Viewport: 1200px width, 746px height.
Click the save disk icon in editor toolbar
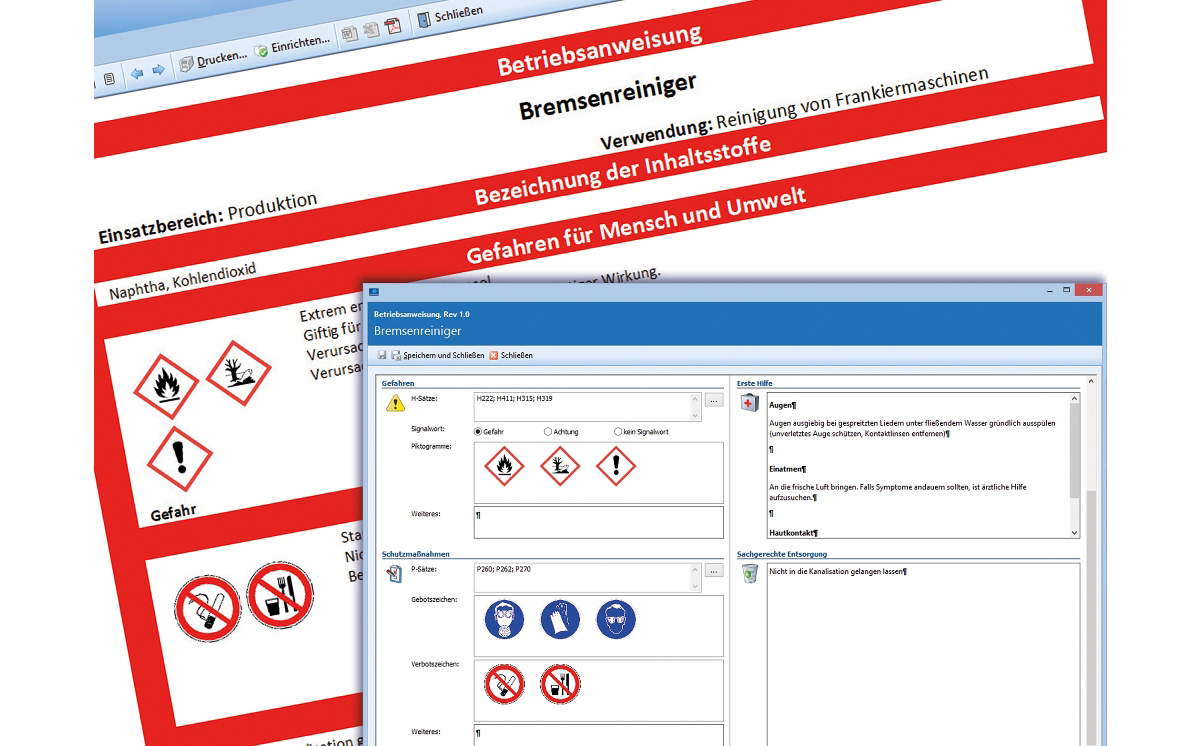tap(382, 355)
